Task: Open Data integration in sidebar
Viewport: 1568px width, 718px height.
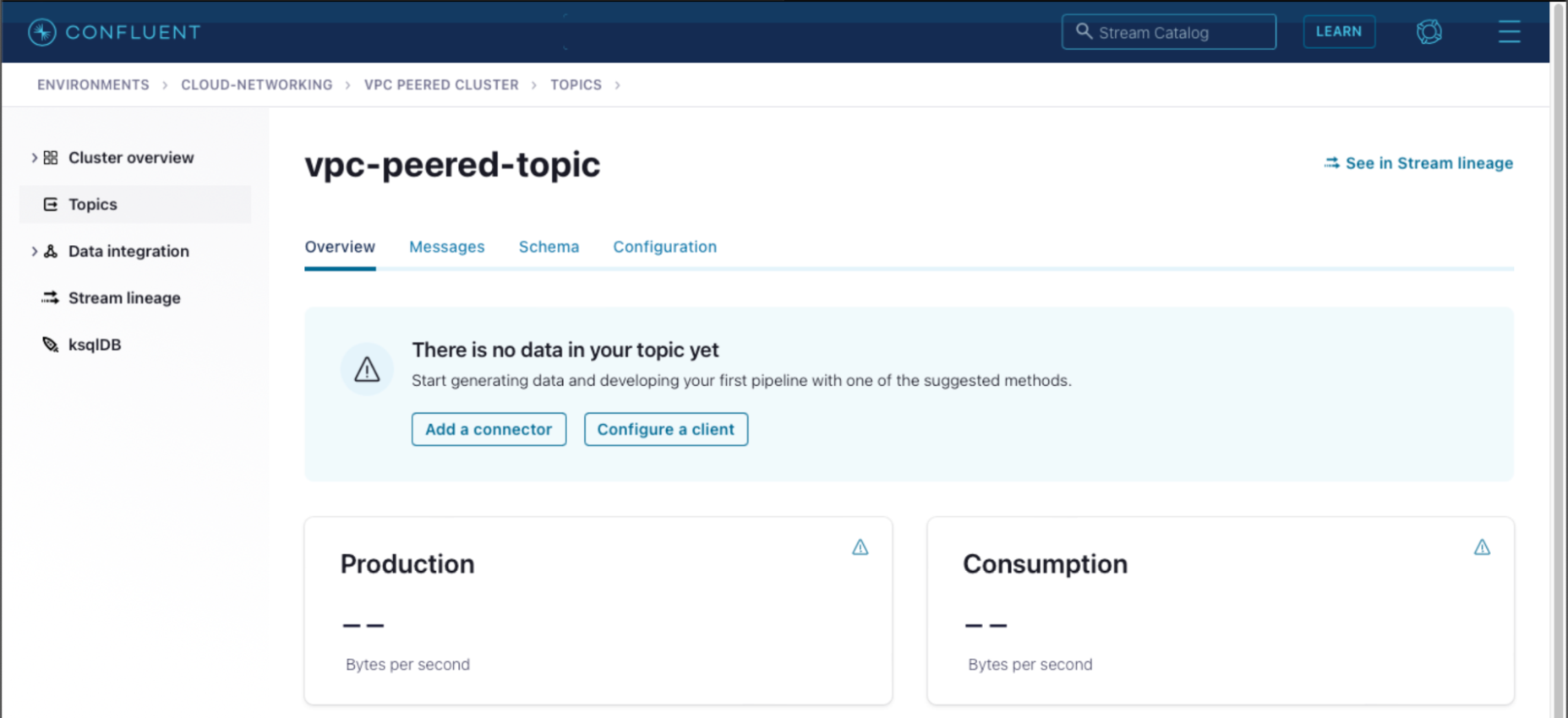Action: tap(128, 251)
